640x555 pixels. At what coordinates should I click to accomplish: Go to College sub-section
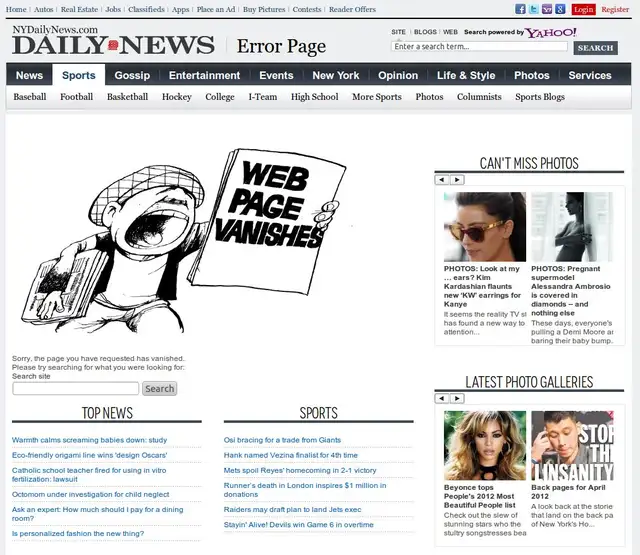click(x=220, y=97)
